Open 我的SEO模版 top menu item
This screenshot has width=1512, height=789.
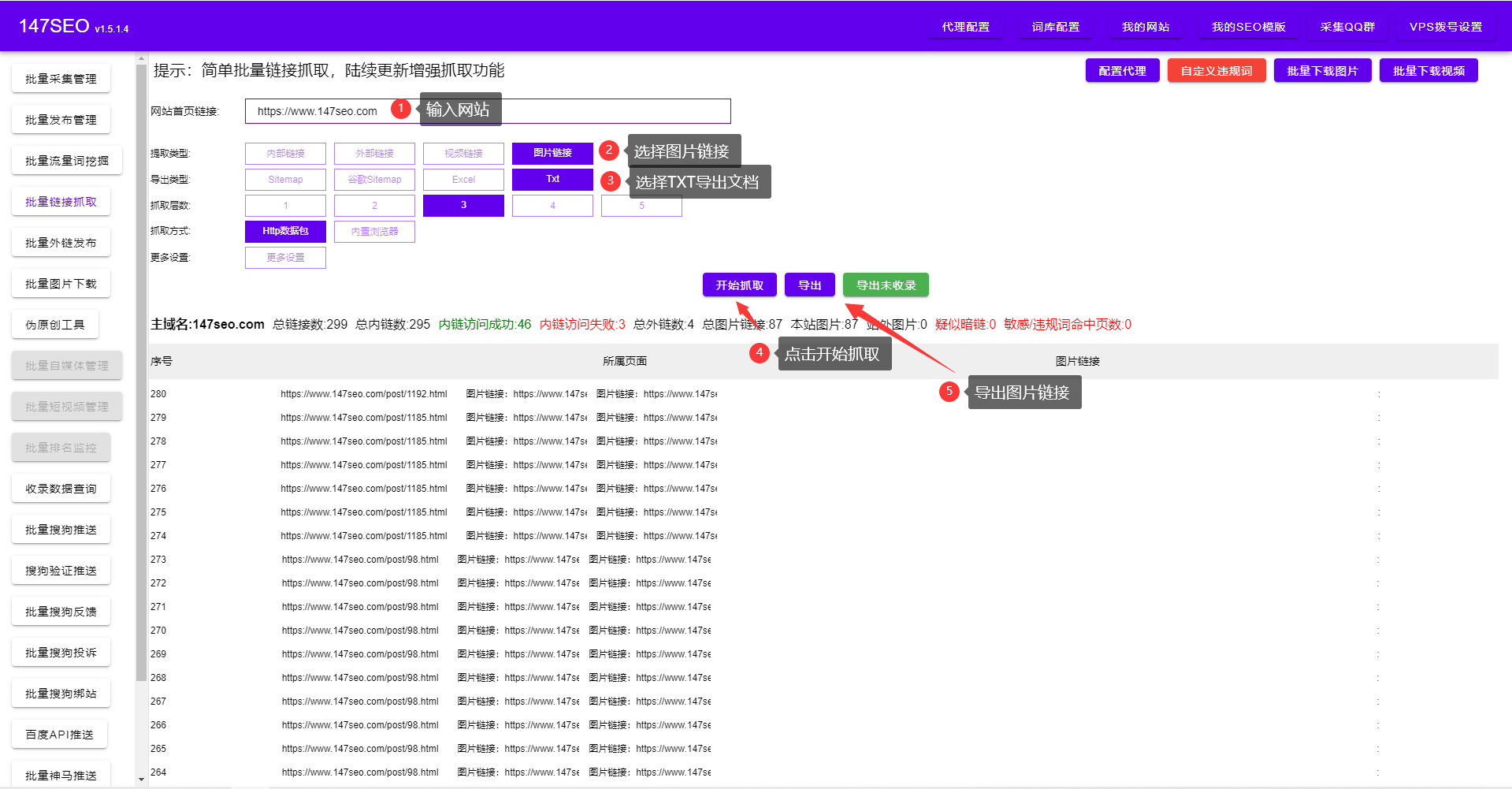pos(1248,27)
